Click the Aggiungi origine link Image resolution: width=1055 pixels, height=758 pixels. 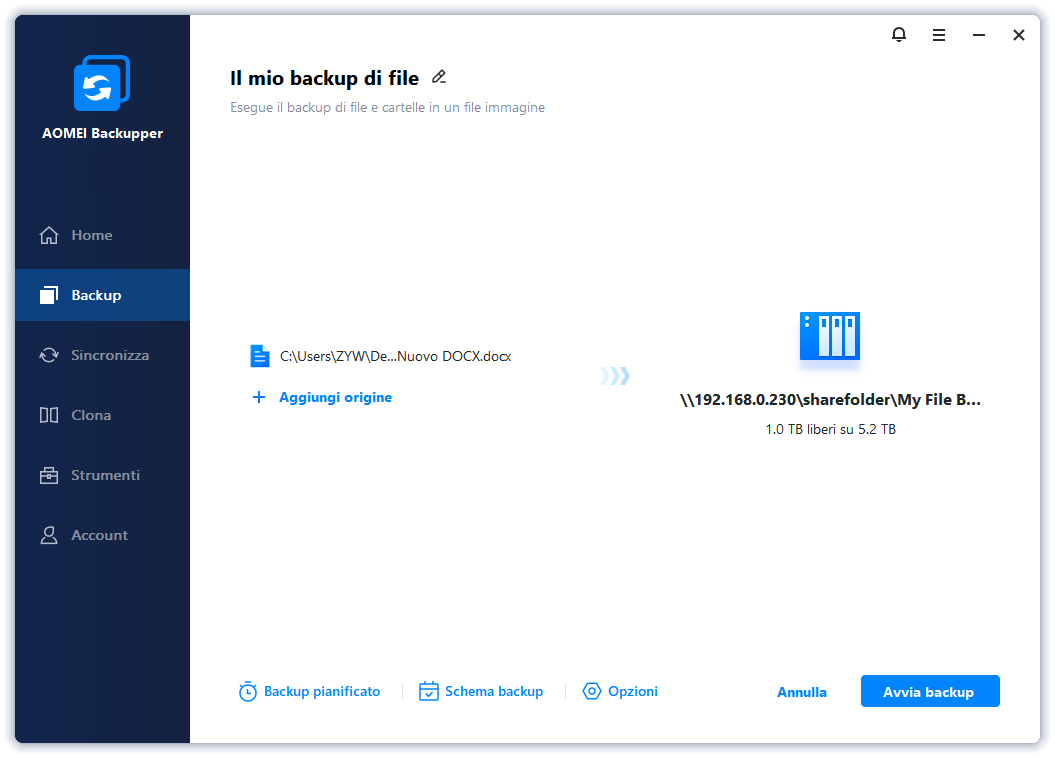[335, 397]
